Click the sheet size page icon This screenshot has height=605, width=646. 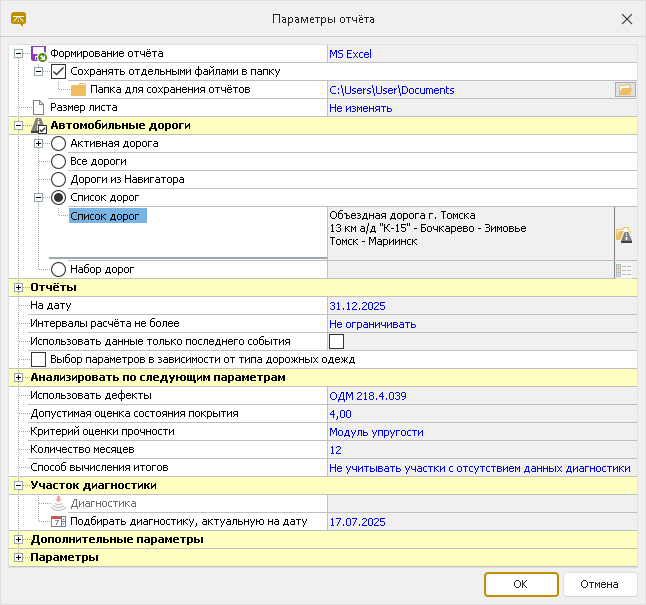(x=39, y=108)
